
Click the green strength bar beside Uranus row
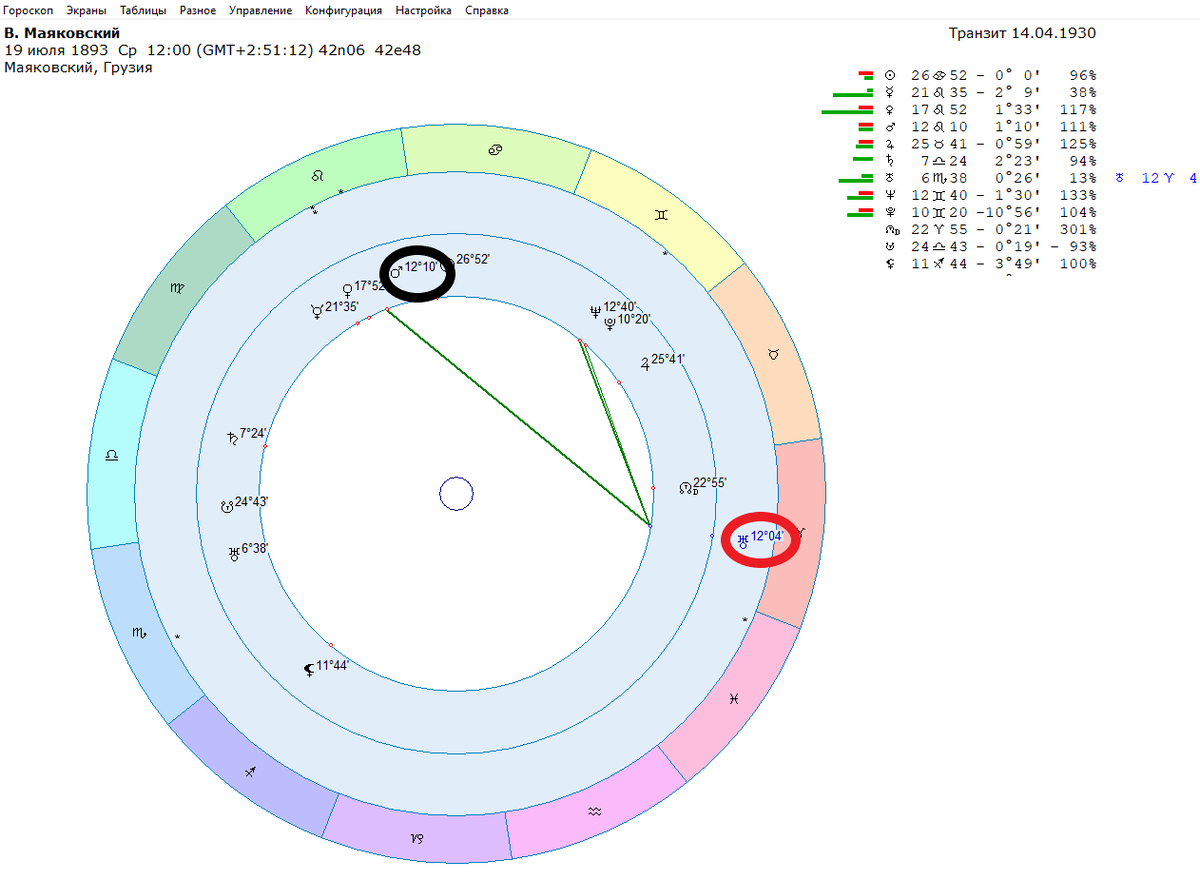tap(857, 180)
